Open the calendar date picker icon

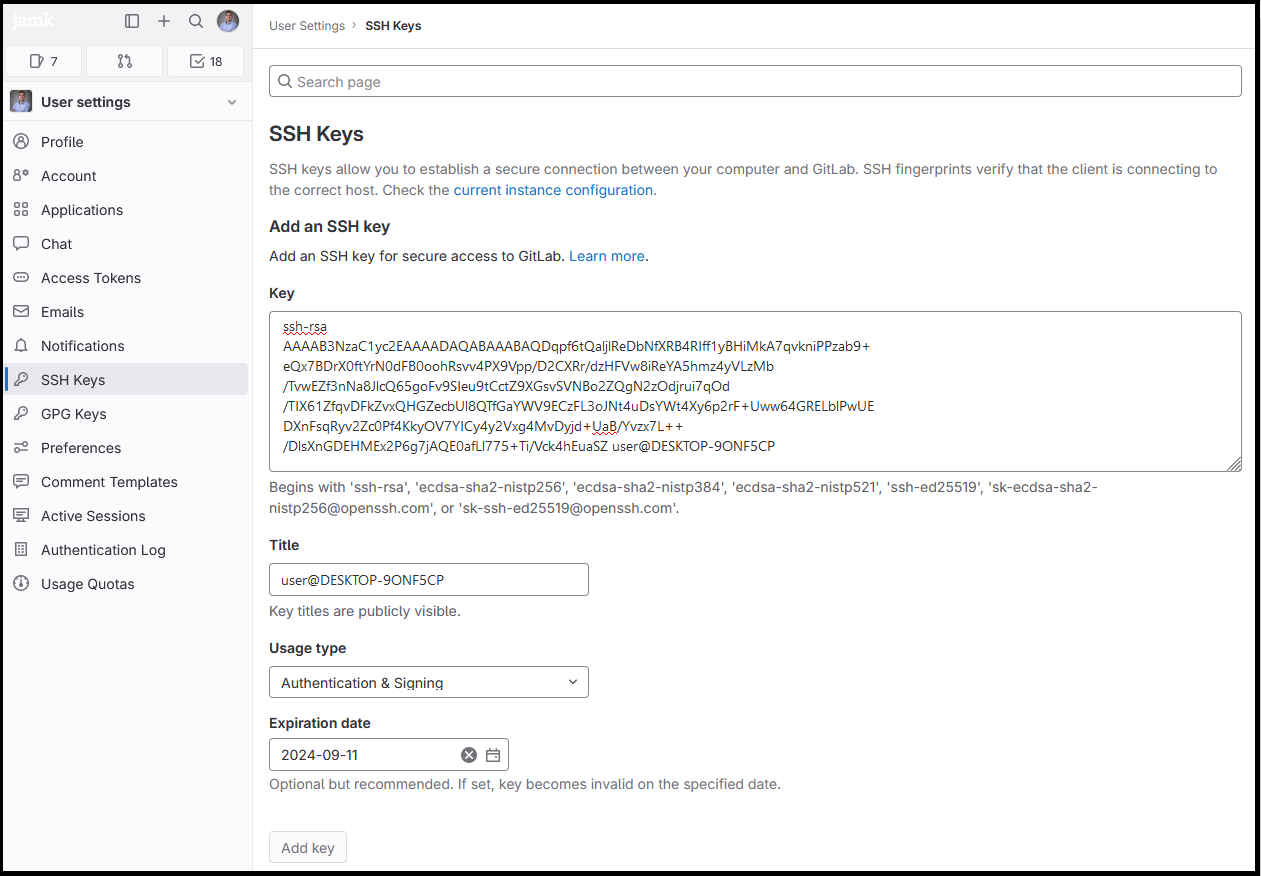[x=493, y=755]
